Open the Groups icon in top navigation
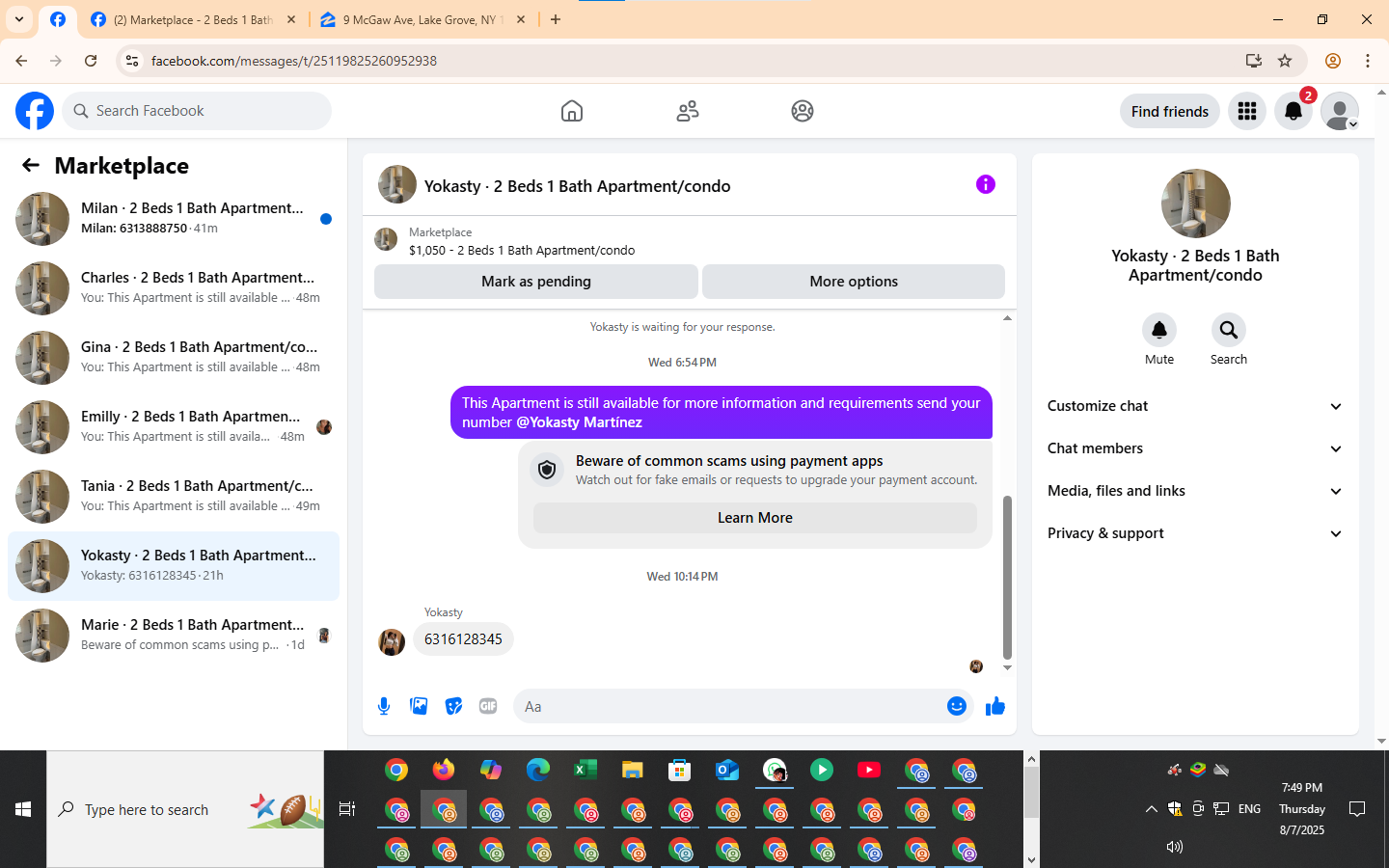 pos(803,111)
